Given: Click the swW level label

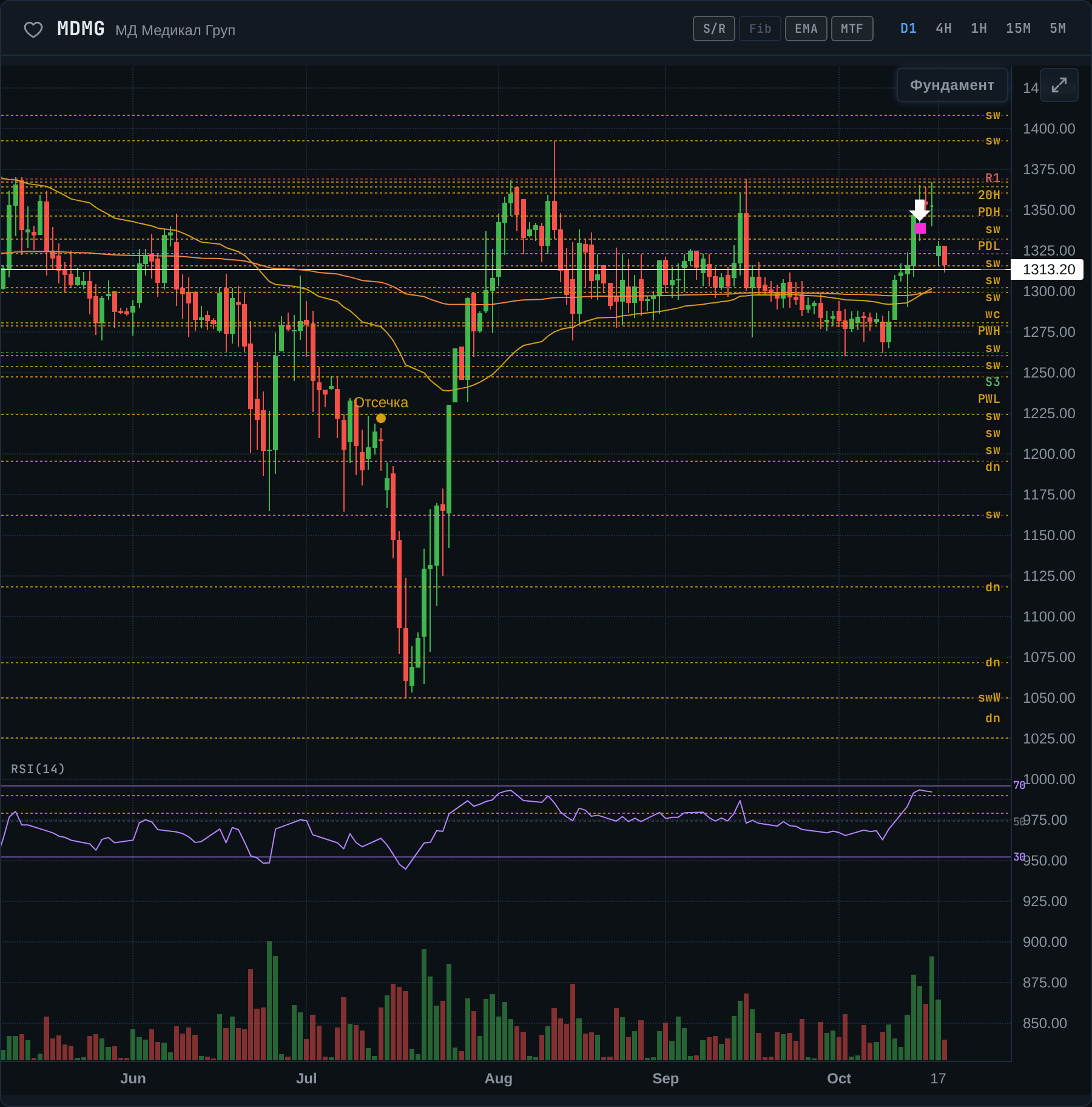Looking at the screenshot, I should (988, 697).
